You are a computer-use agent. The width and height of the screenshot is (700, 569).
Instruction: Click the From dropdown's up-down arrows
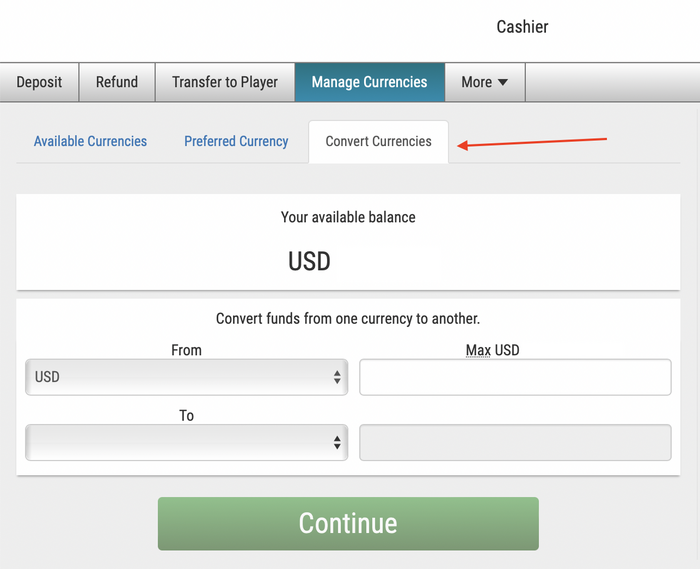click(337, 377)
